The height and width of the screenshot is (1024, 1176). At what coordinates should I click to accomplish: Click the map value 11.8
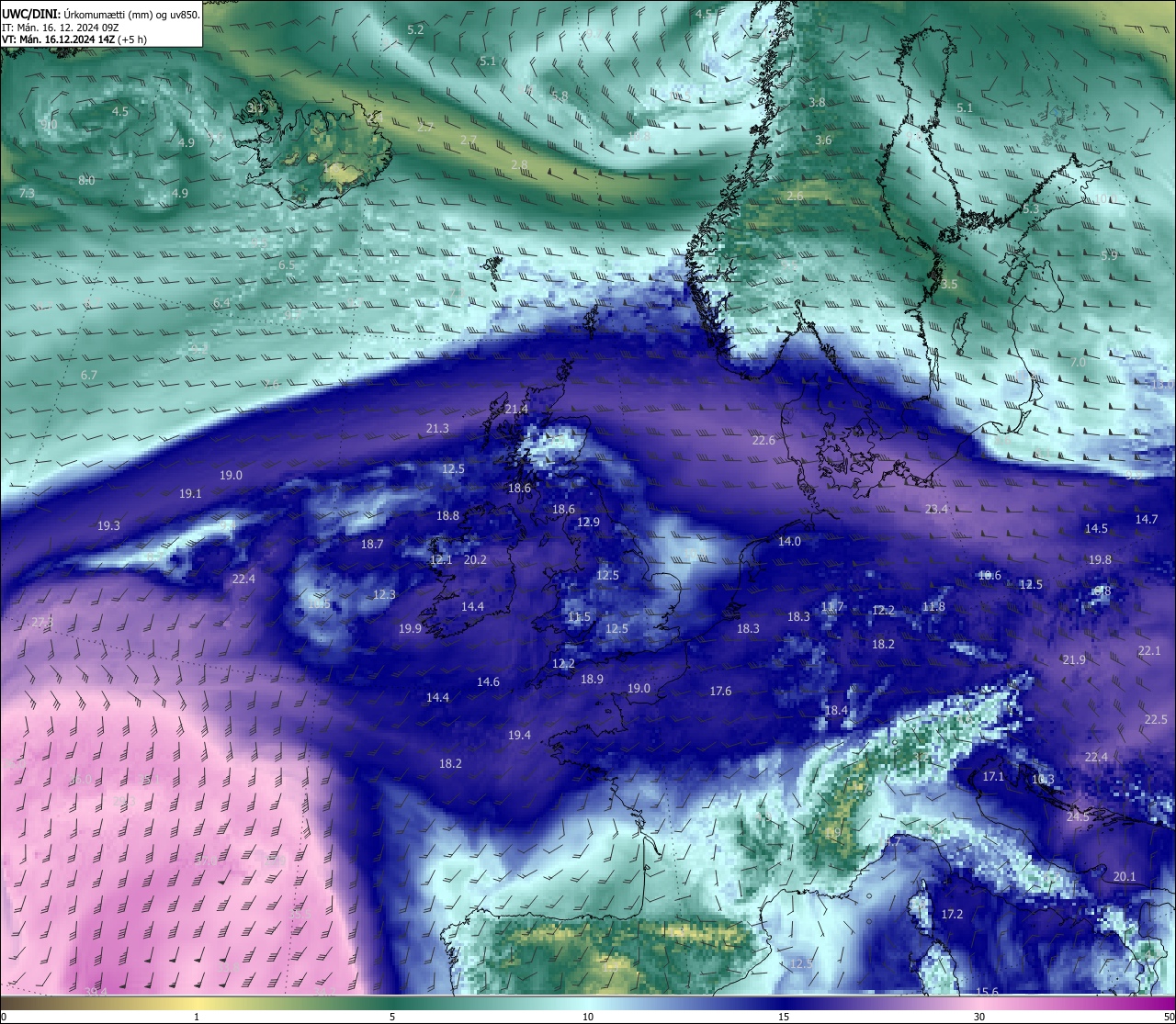(x=933, y=607)
